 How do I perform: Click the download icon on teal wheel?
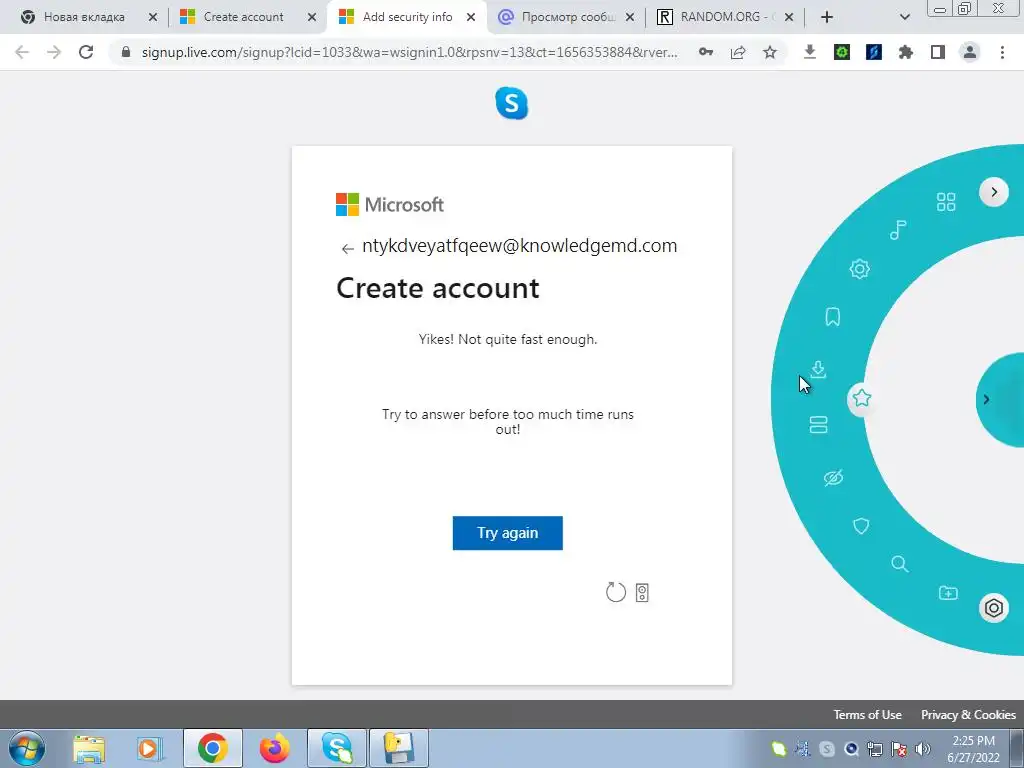pyautogui.click(x=818, y=370)
